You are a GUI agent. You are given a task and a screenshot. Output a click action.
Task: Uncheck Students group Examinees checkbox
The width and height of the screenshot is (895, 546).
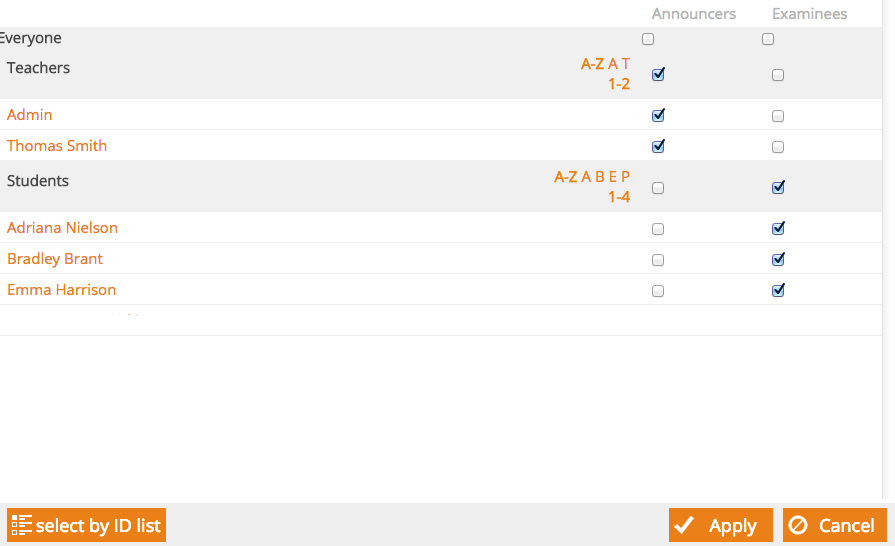(778, 188)
